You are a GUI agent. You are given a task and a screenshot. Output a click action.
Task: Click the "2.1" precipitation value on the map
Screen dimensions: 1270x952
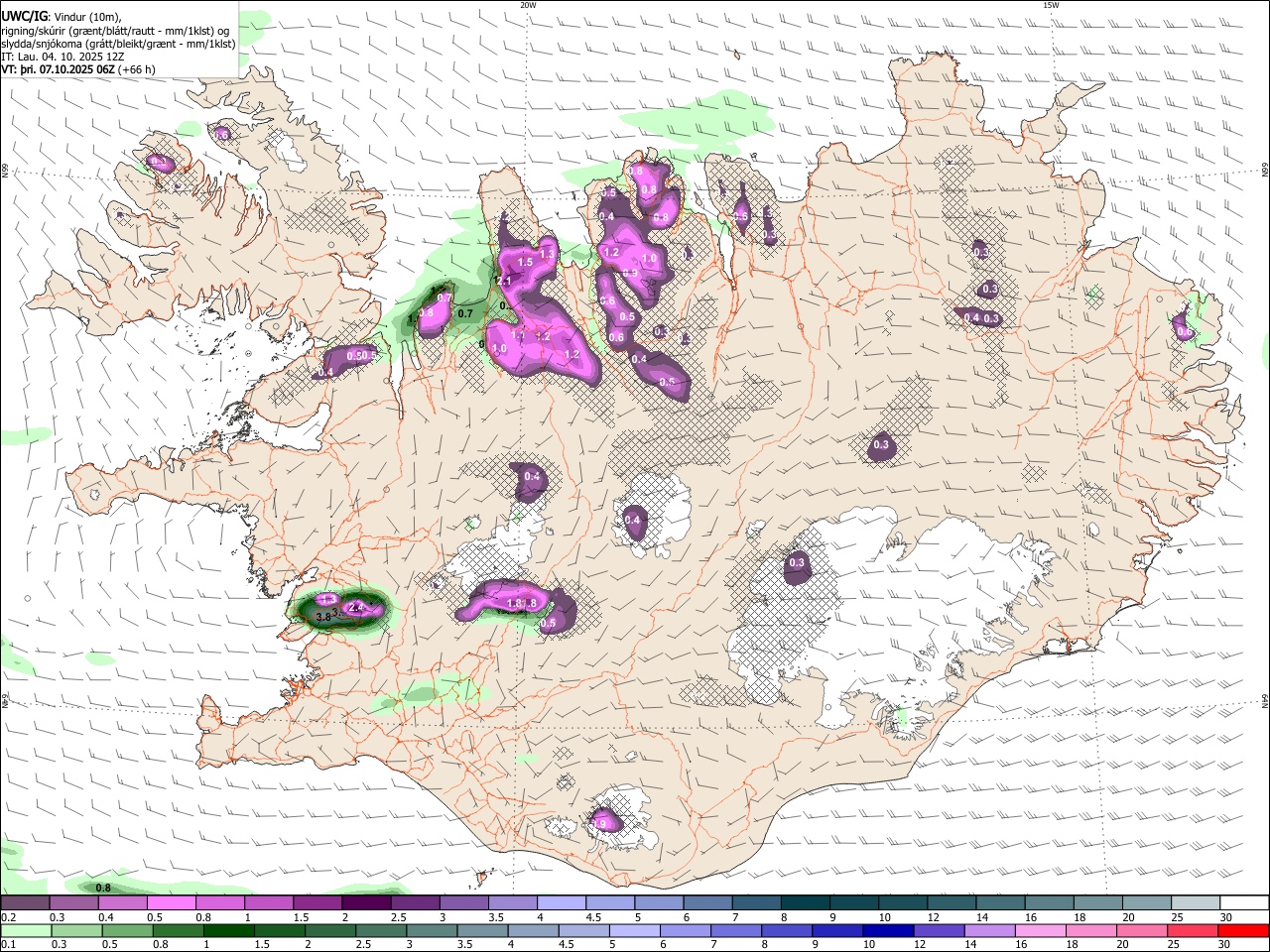click(x=503, y=282)
